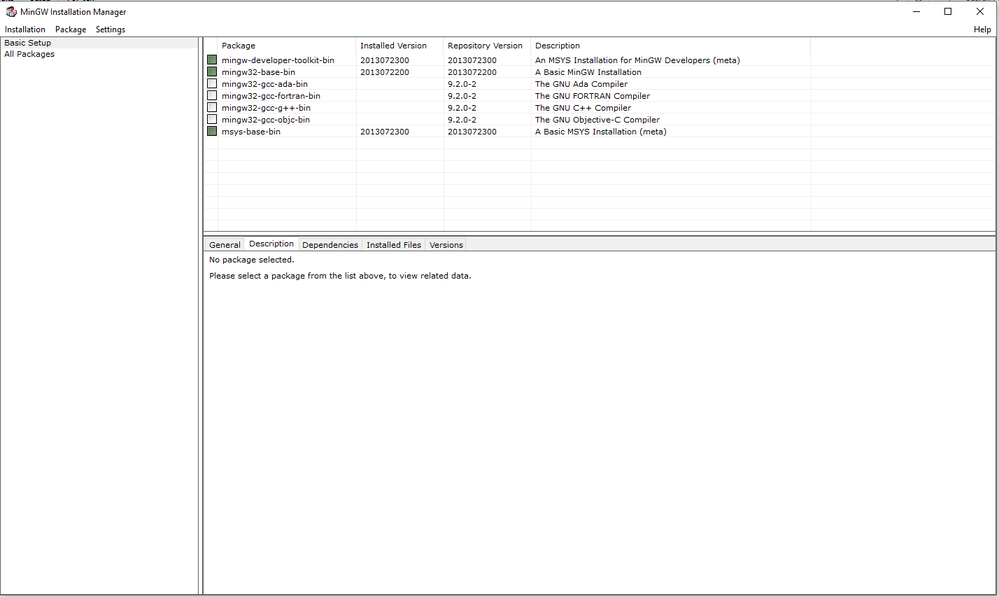This screenshot has height=597, width=999.
Task: Maximize the MinGW Installation Manager window
Action: pyautogui.click(x=948, y=11)
